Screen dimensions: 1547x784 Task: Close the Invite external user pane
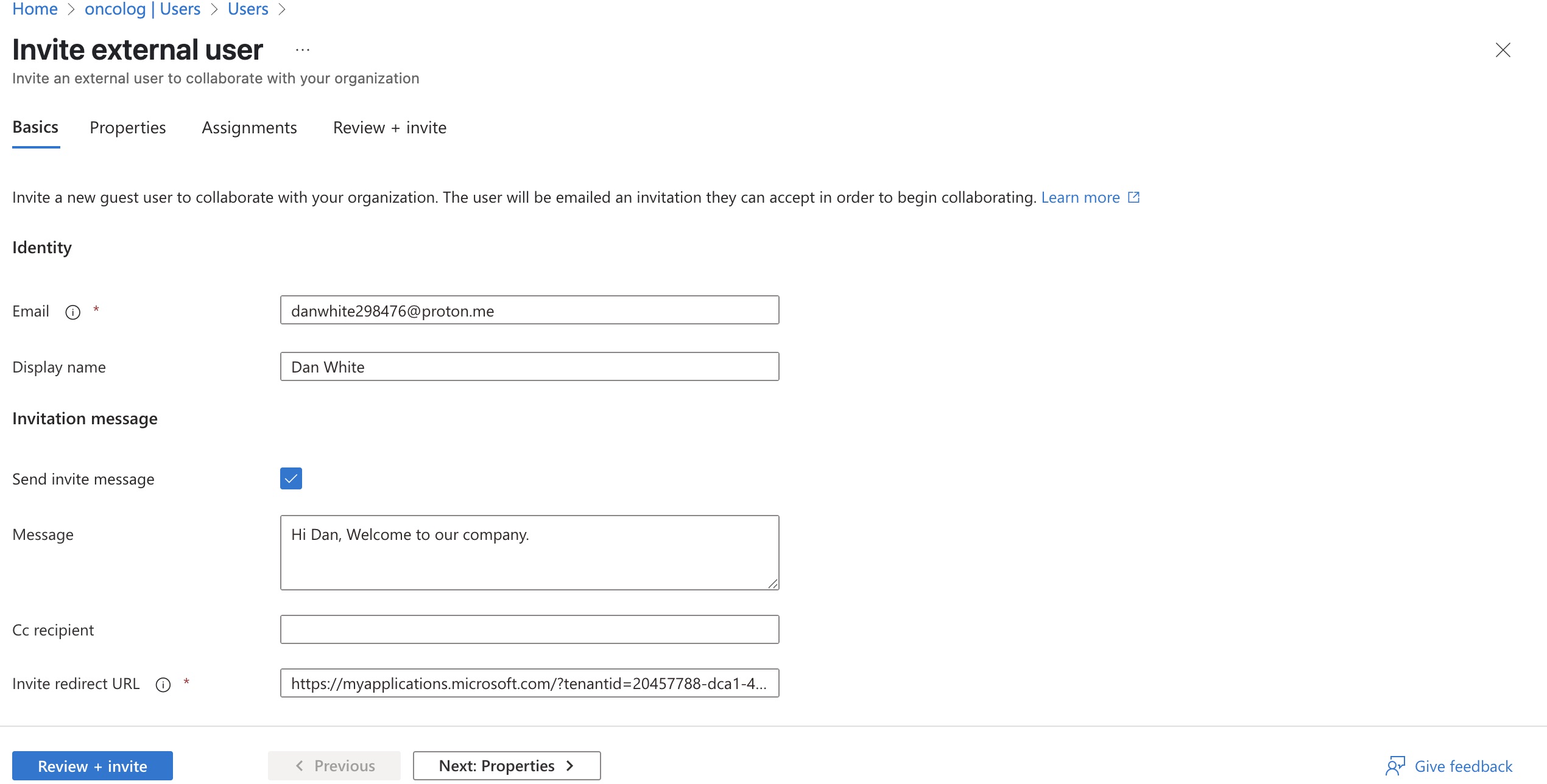1503,50
